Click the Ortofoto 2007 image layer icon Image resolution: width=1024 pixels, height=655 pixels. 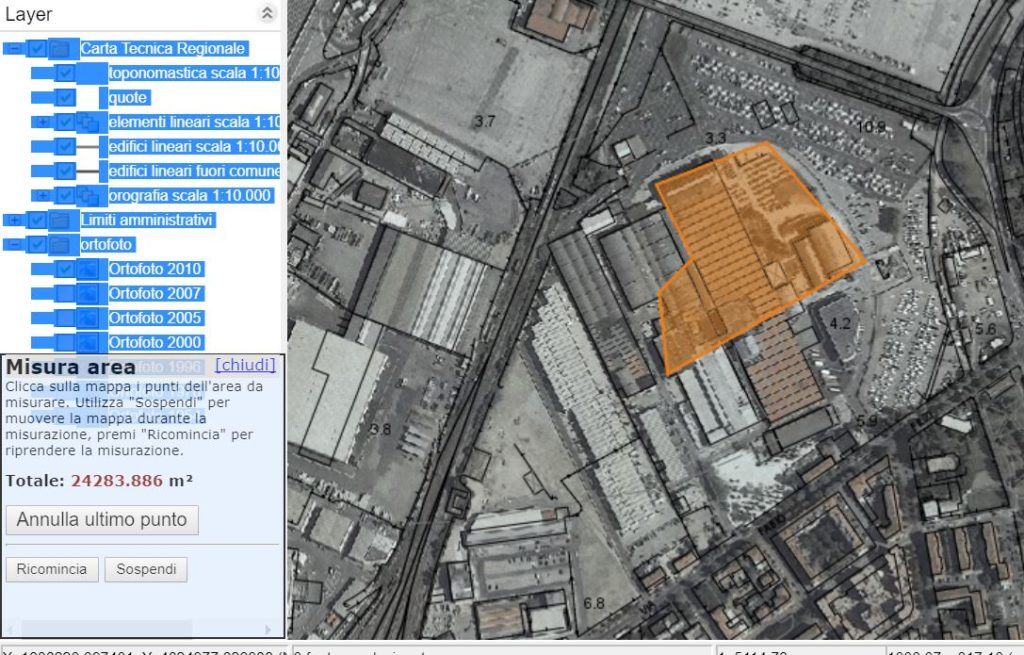pos(88,293)
